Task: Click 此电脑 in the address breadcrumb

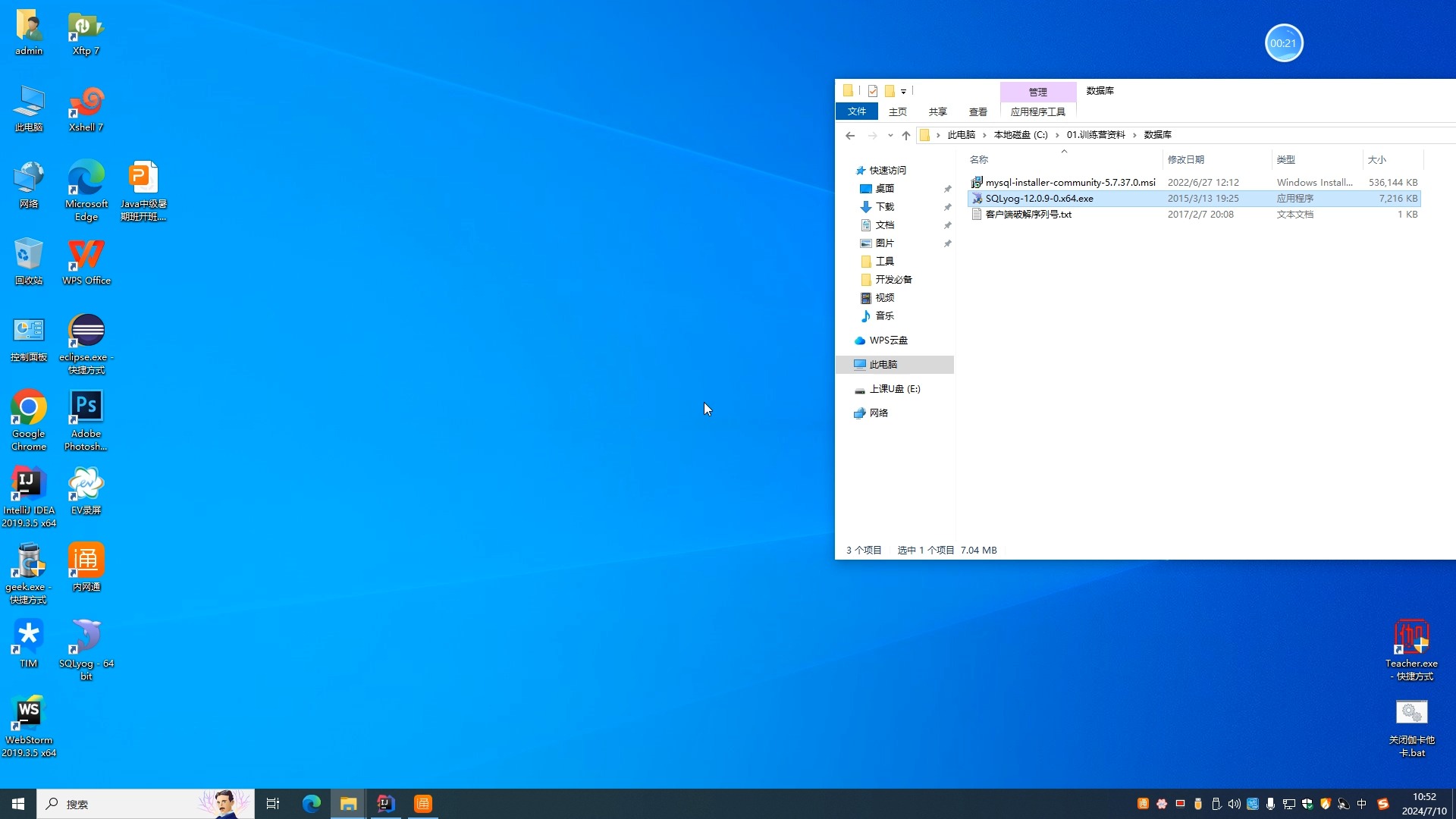Action: [x=962, y=135]
